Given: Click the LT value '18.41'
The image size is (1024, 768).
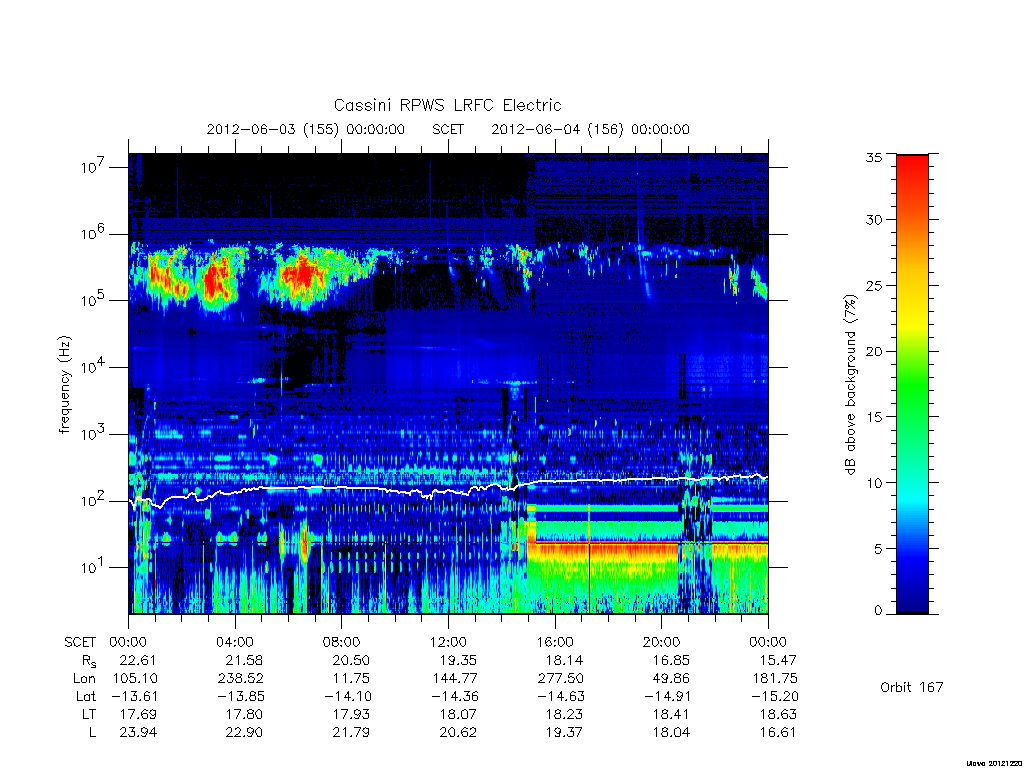Looking at the screenshot, I should pyautogui.click(x=671, y=714).
